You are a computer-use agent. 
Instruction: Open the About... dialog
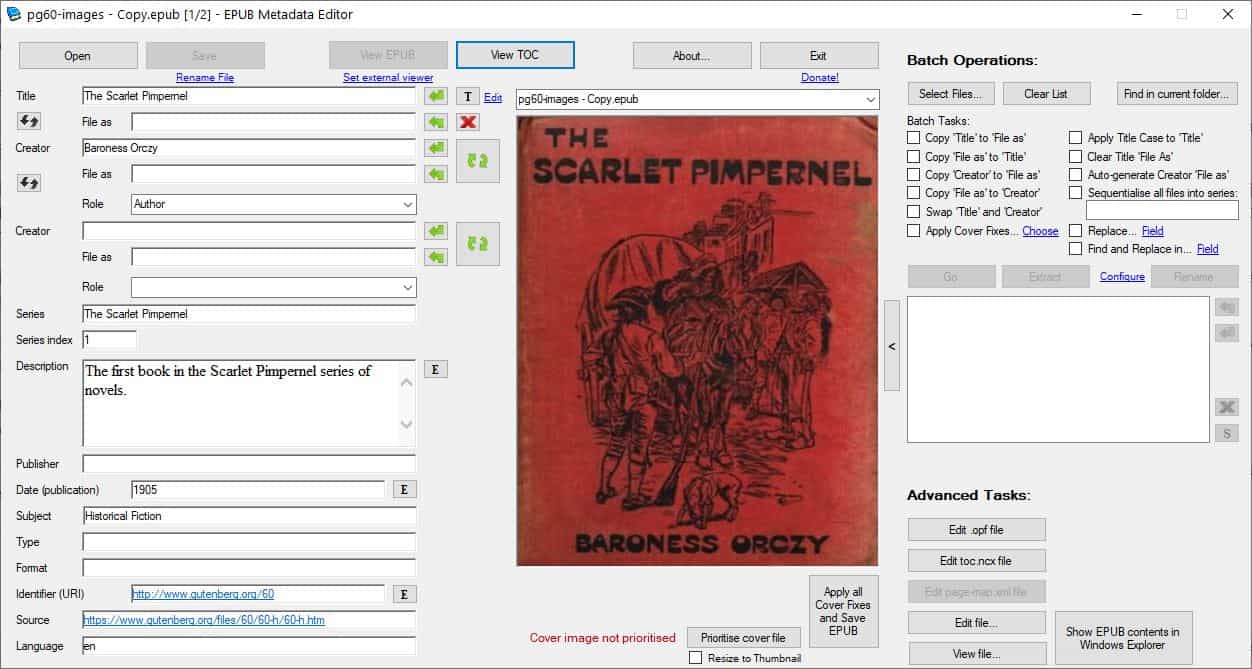click(692, 55)
